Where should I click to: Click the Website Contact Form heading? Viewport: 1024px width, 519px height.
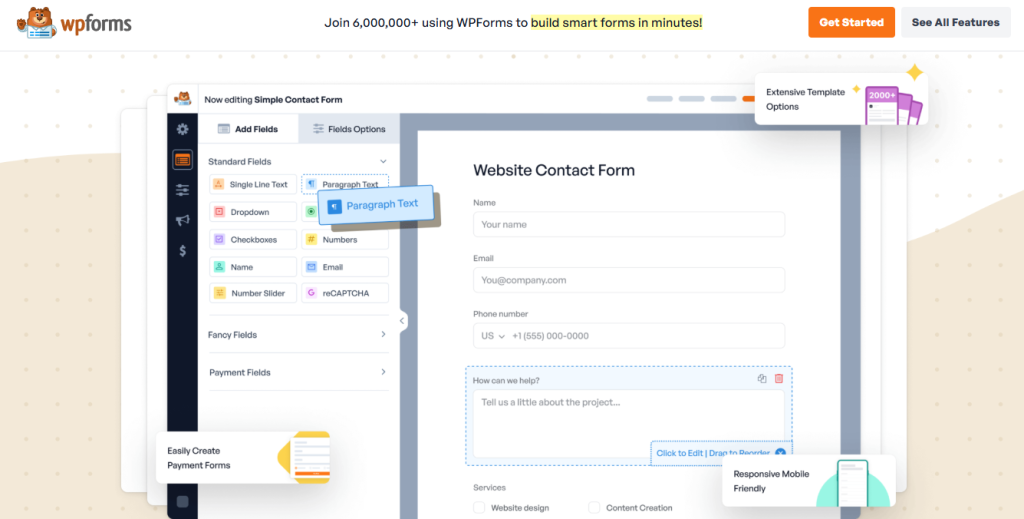(554, 170)
